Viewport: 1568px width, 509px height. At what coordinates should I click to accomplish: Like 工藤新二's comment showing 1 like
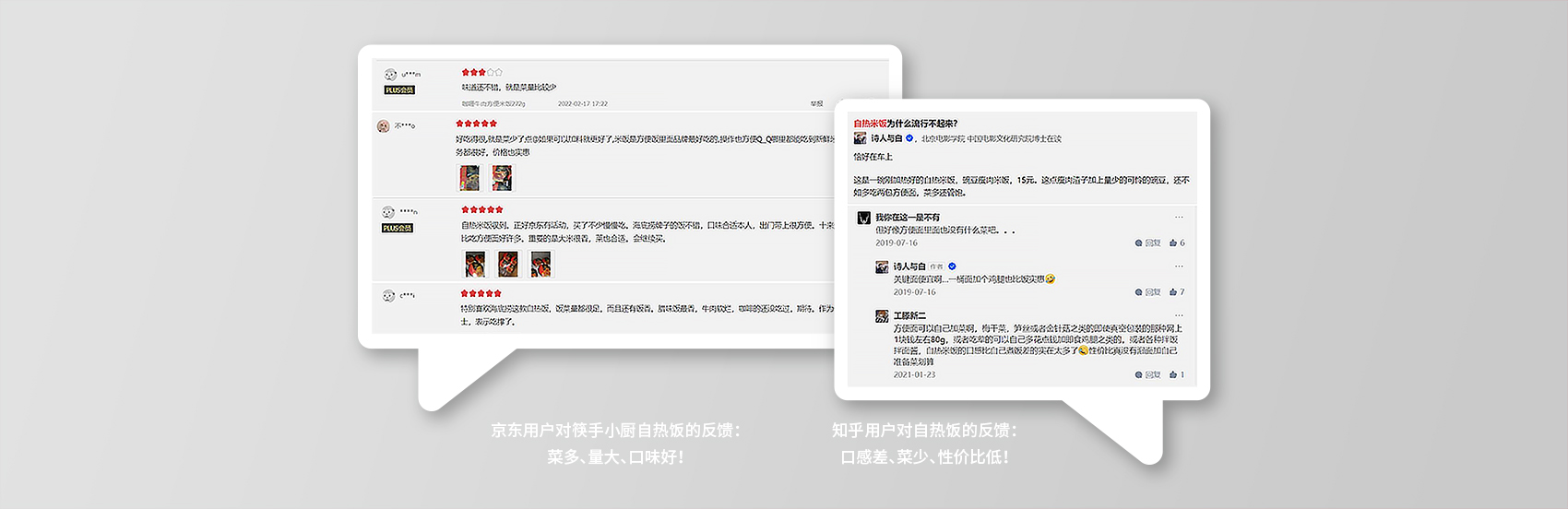[x=1177, y=375]
